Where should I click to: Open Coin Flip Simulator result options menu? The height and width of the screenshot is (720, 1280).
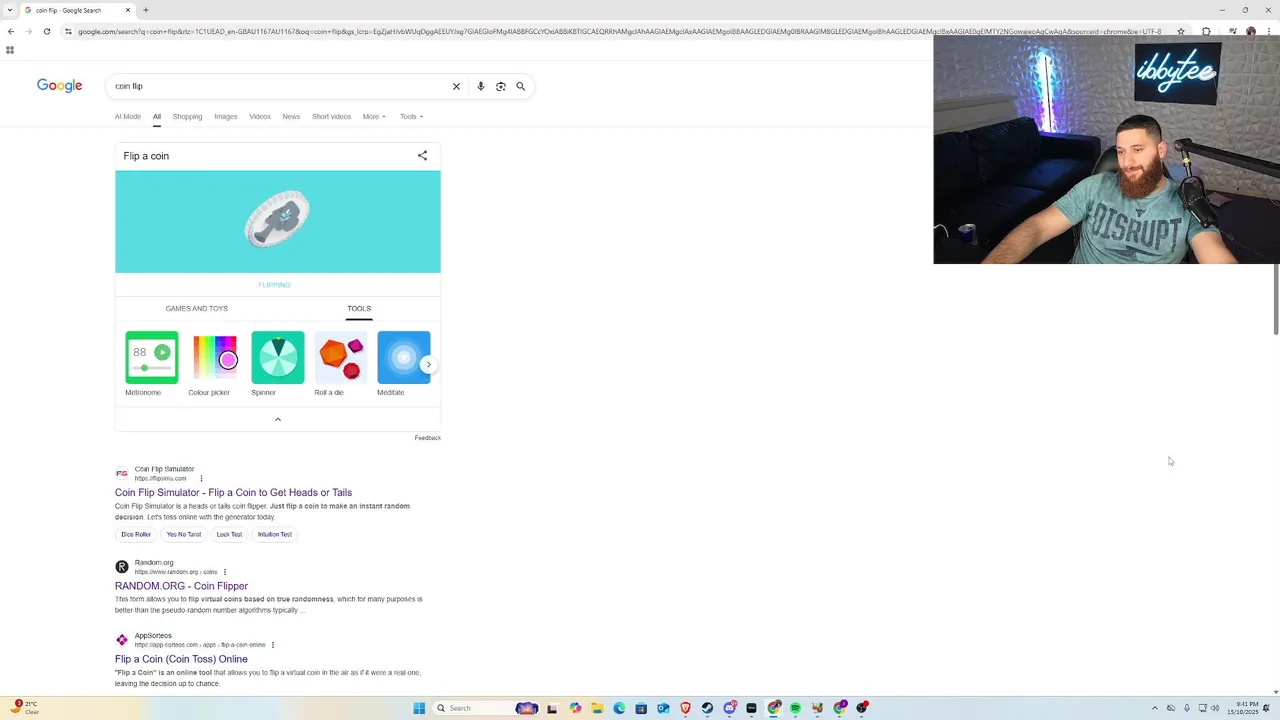[x=201, y=478]
